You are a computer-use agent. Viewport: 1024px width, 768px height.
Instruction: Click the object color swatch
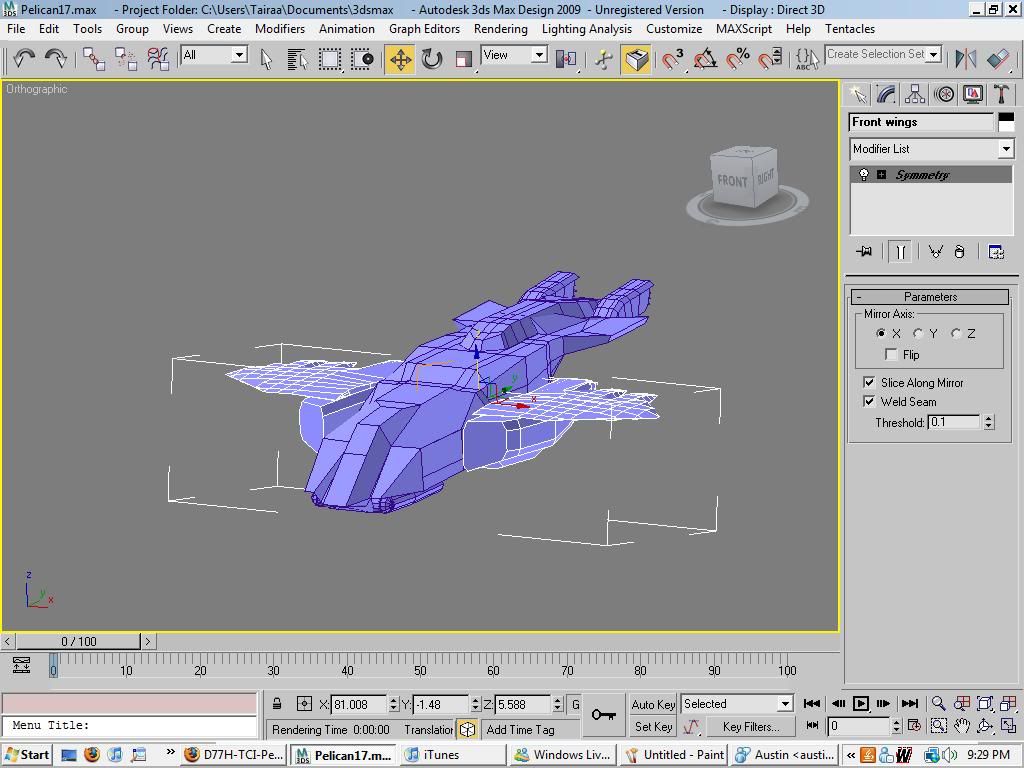click(1006, 121)
